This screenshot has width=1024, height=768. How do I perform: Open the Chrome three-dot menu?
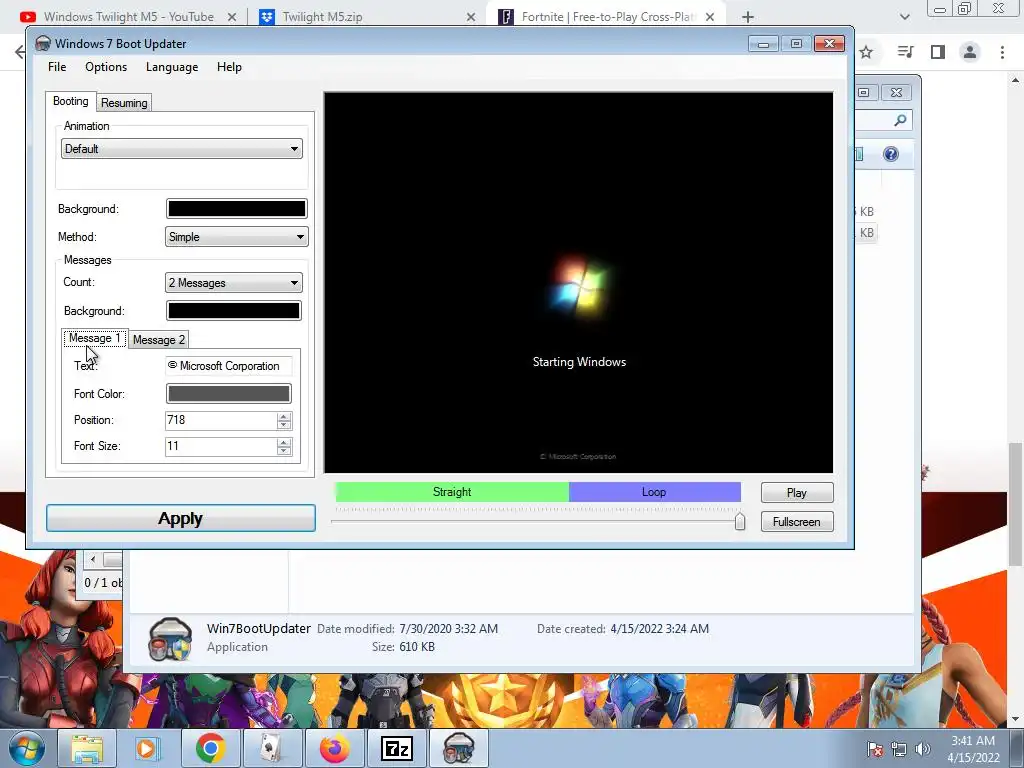(x=1002, y=52)
